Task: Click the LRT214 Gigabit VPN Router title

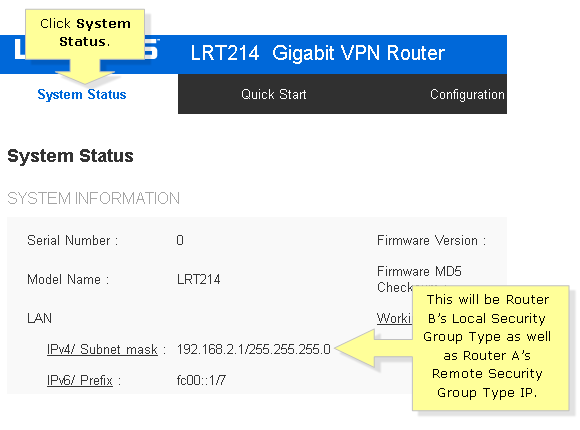Action: (317, 53)
